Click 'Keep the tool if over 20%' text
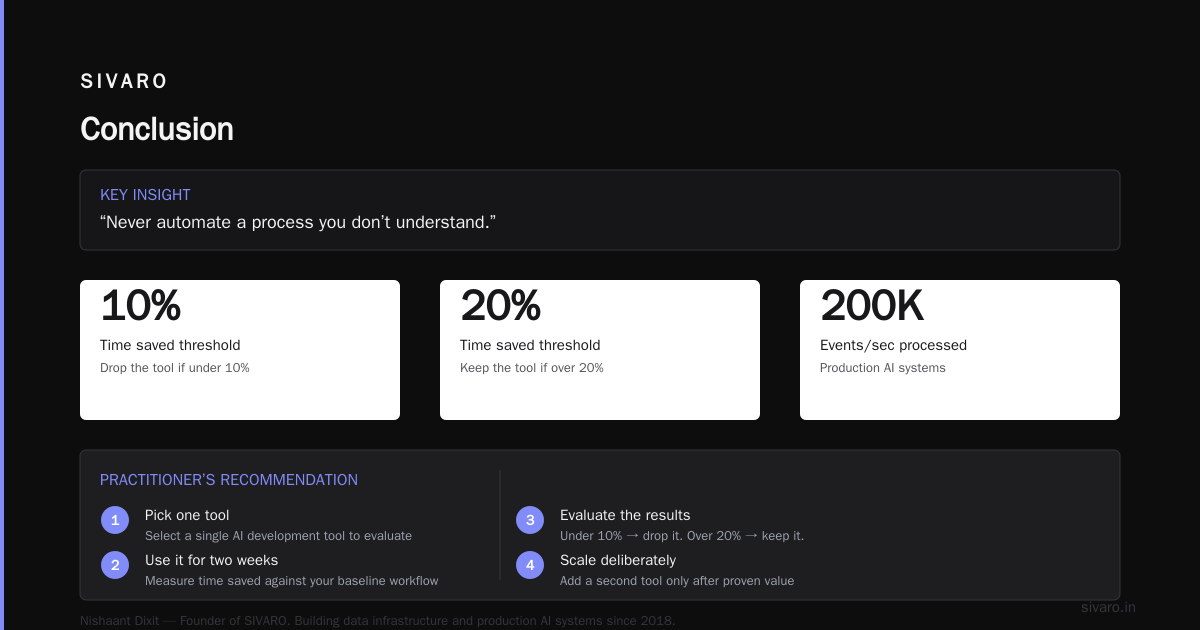 coord(532,368)
